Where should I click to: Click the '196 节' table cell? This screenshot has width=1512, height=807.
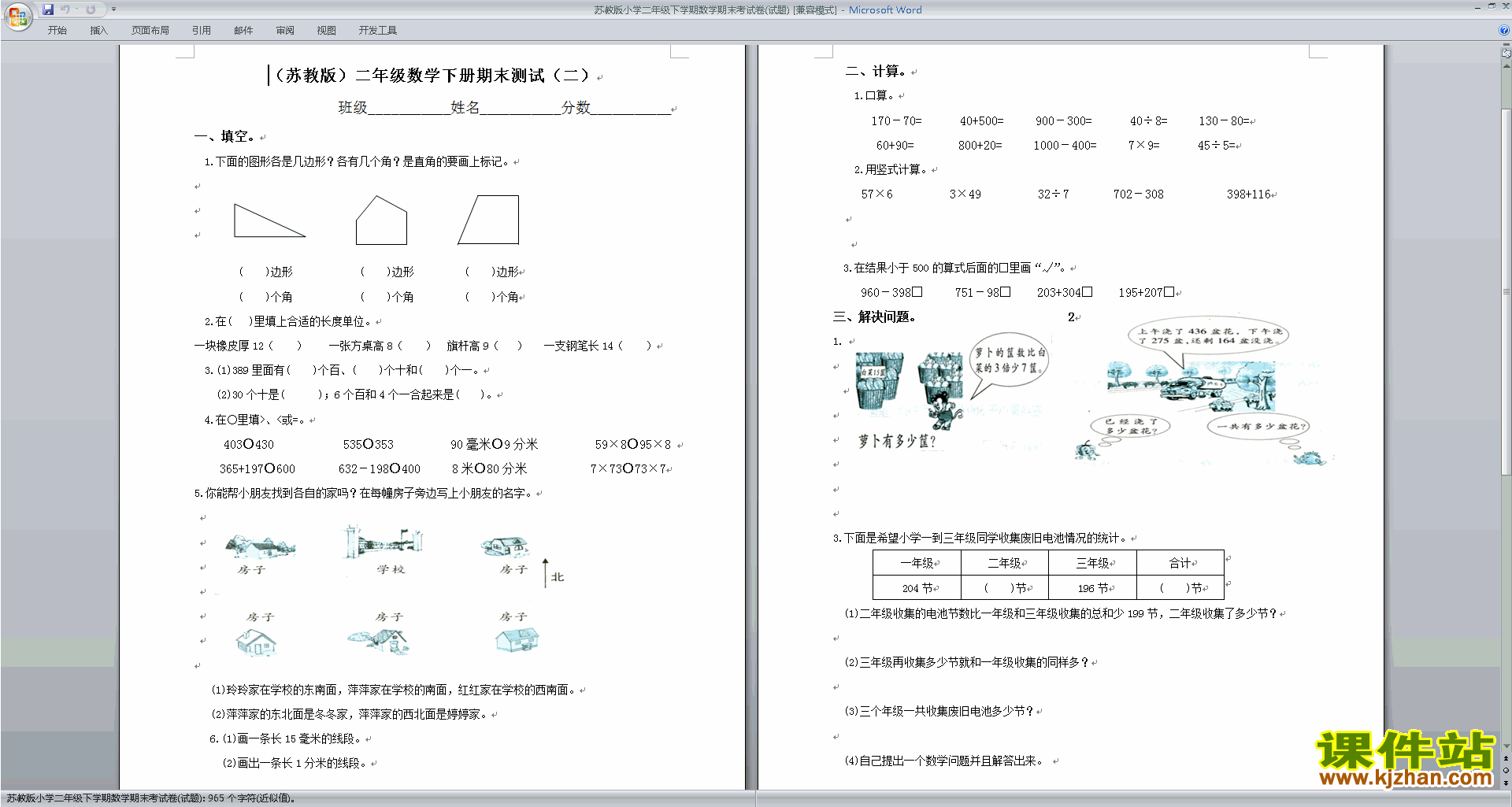click(x=1093, y=588)
